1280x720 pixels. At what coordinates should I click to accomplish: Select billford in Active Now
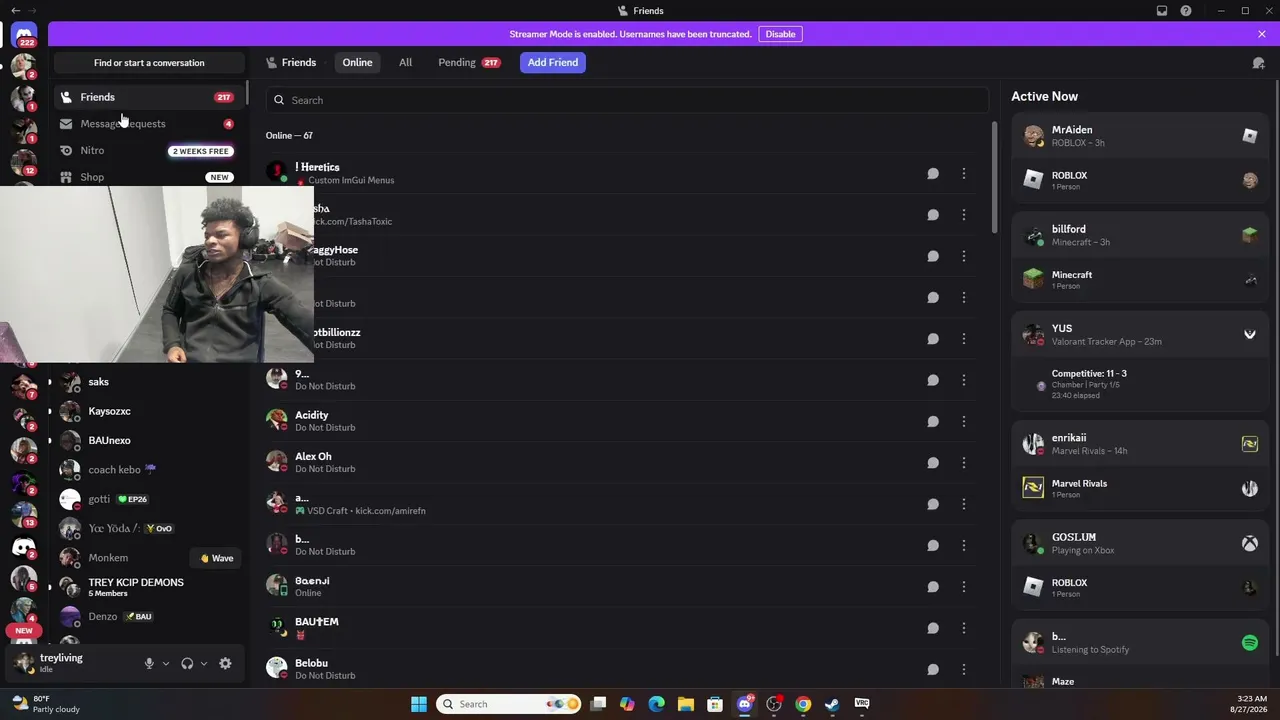click(1140, 236)
